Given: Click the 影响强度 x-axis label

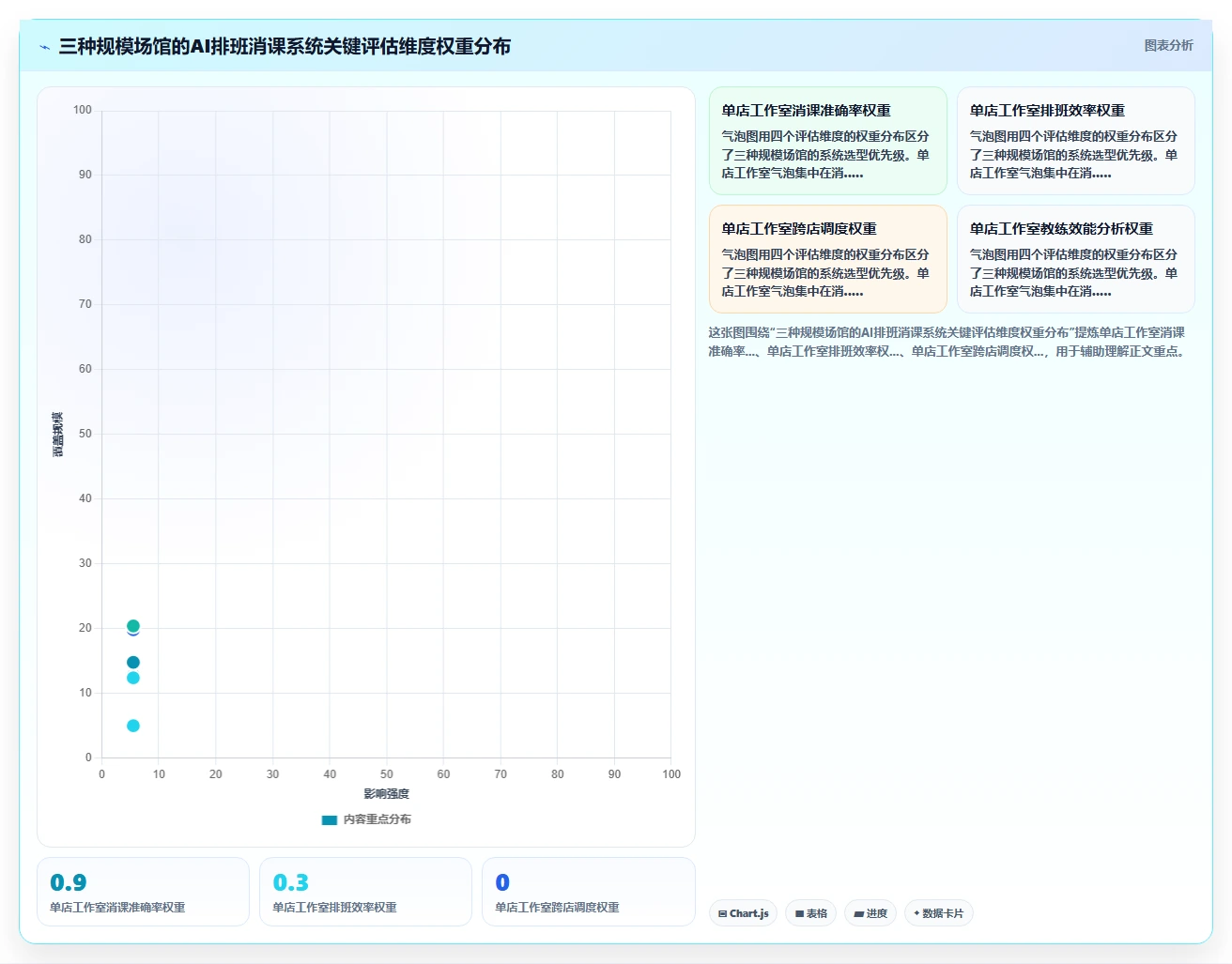Looking at the screenshot, I should click(387, 794).
